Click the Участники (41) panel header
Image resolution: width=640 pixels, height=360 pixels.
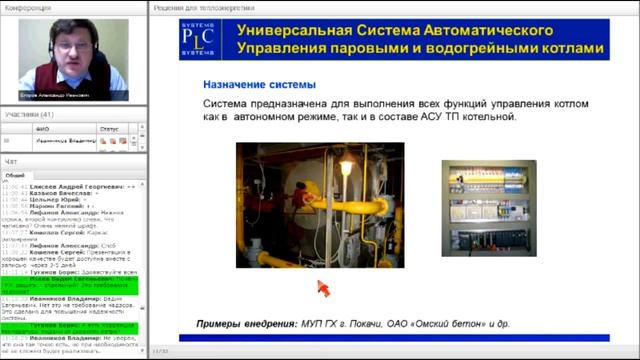[73, 115]
